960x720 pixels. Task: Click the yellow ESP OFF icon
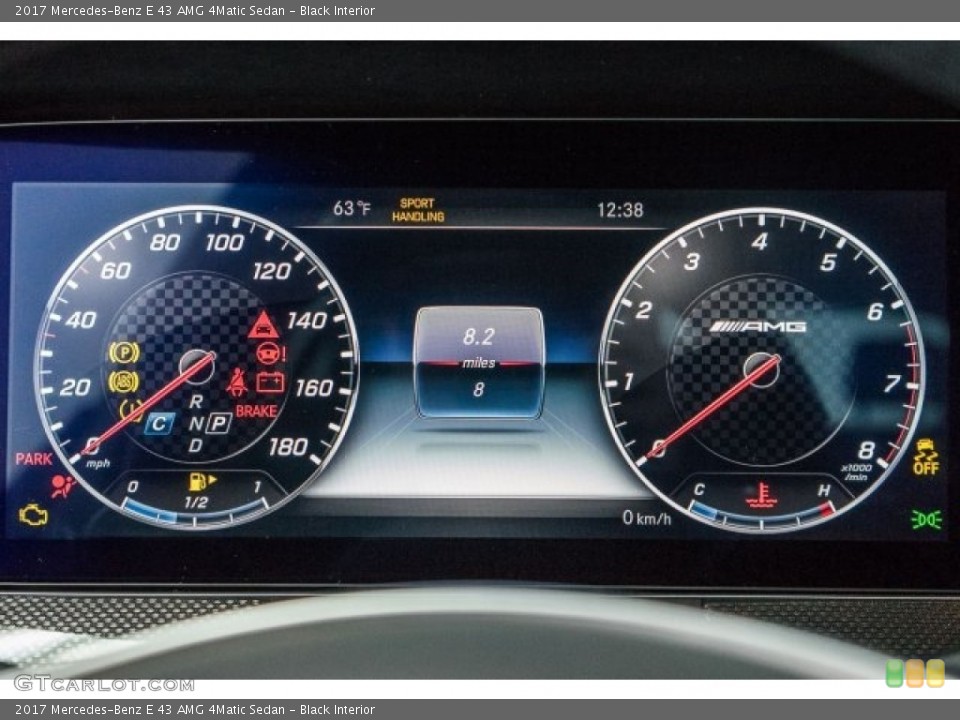(x=926, y=457)
